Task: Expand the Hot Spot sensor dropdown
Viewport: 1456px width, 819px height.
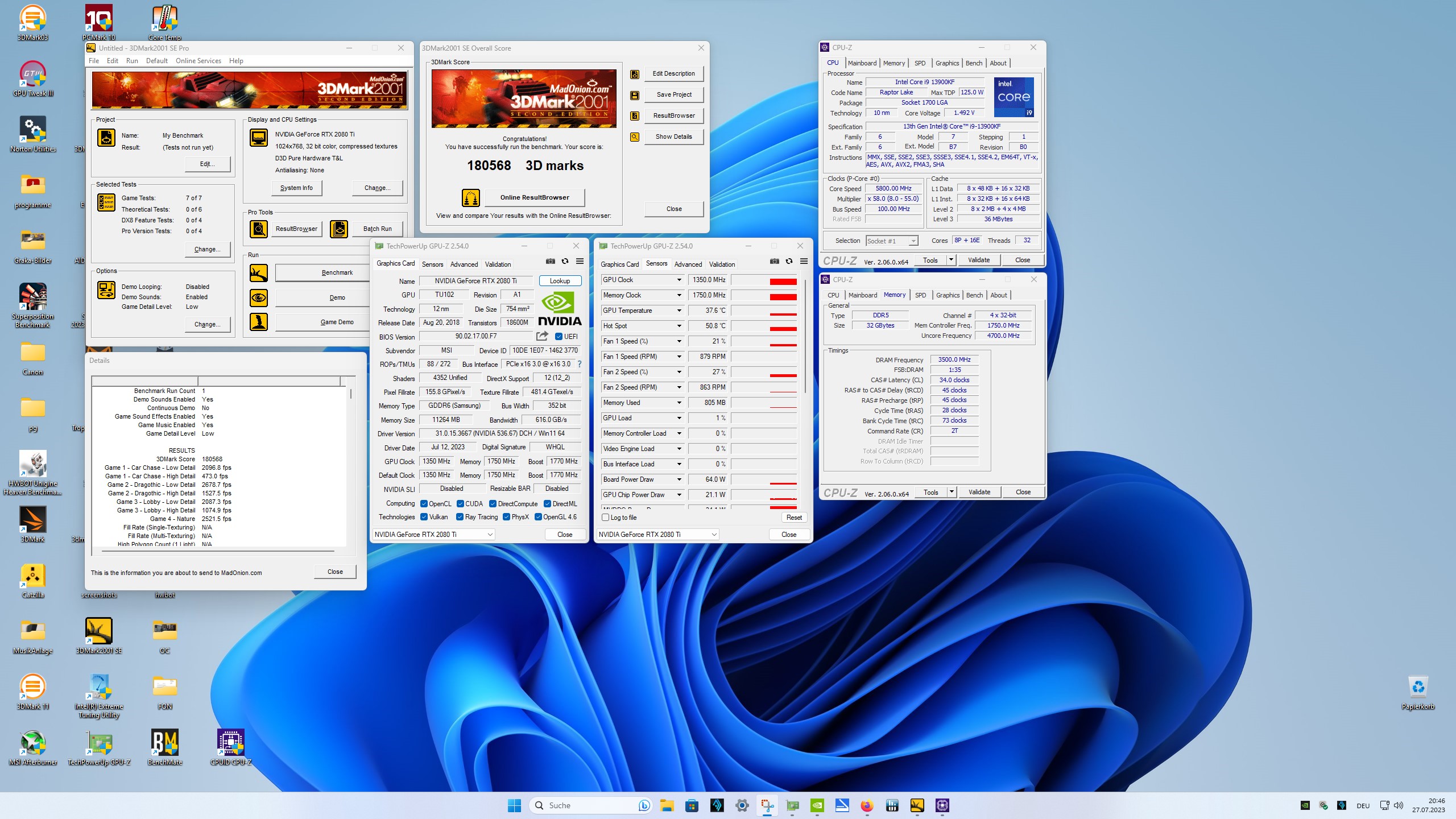Action: tap(679, 326)
